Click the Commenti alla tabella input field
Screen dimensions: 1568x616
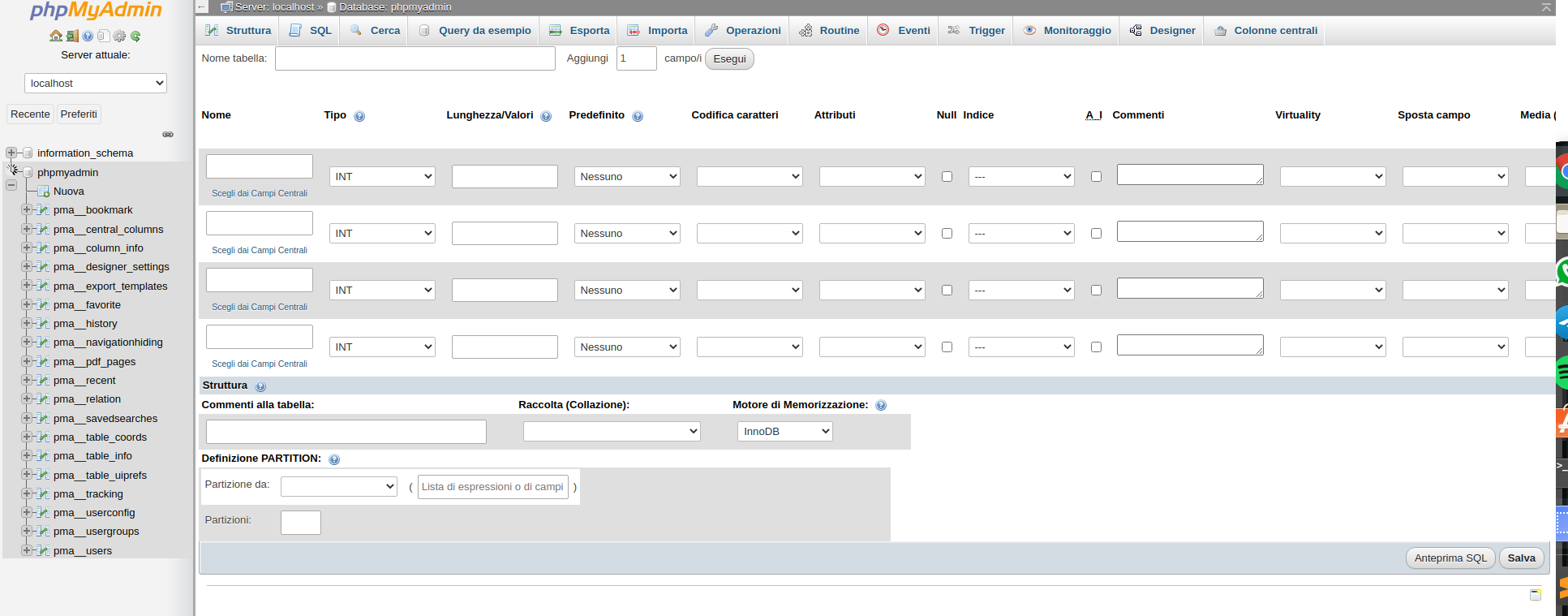pyautogui.click(x=346, y=432)
